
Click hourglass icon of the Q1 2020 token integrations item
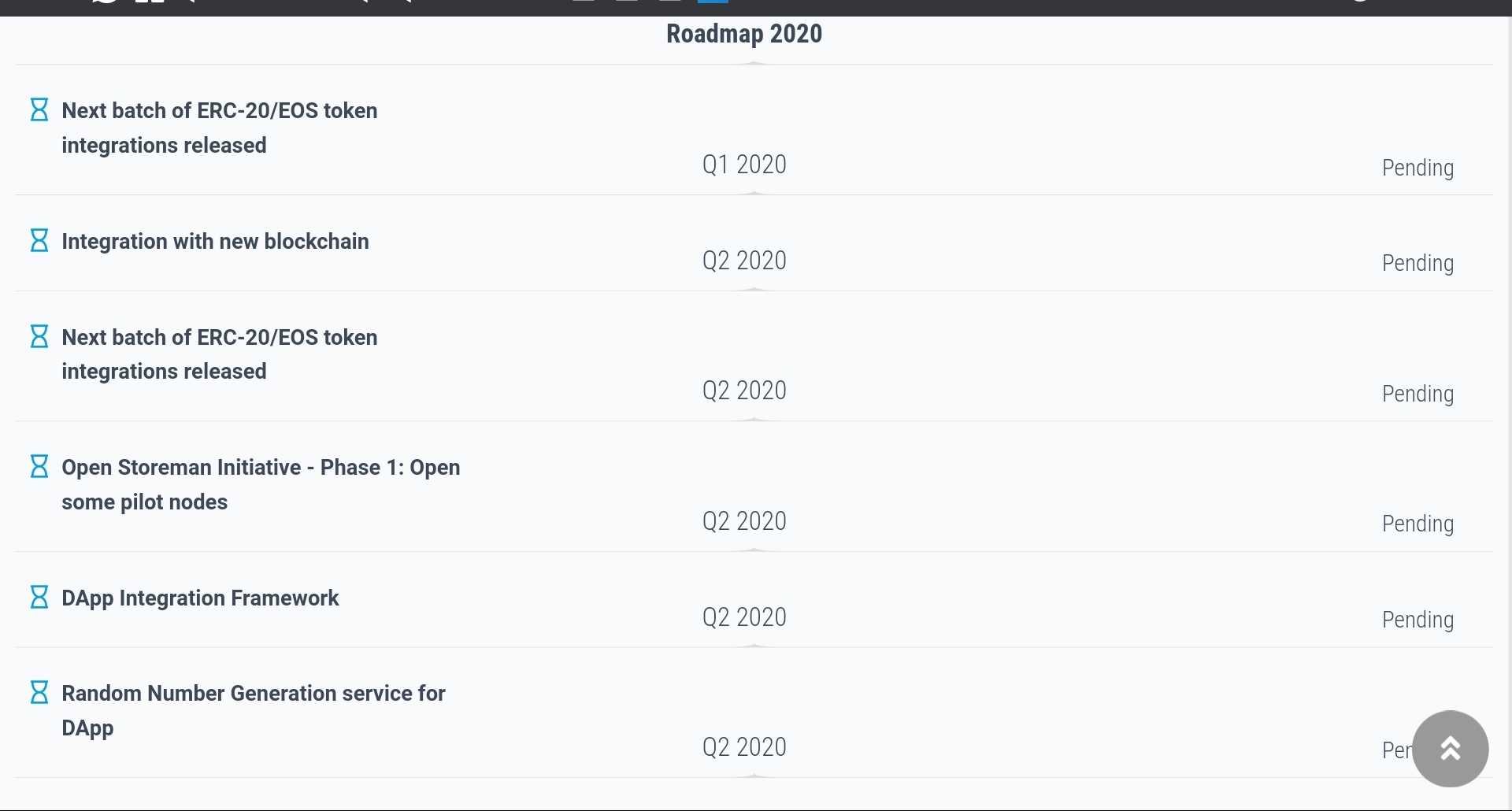click(39, 109)
